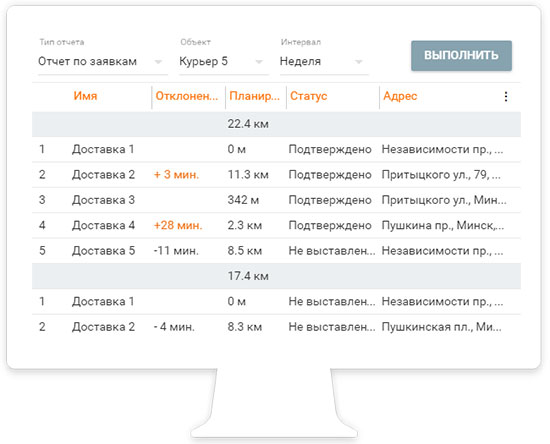Screen dimensions: 550x444
Task: Click the ВЫПОЛНИТЬ button
Action: pyautogui.click(x=461, y=55)
